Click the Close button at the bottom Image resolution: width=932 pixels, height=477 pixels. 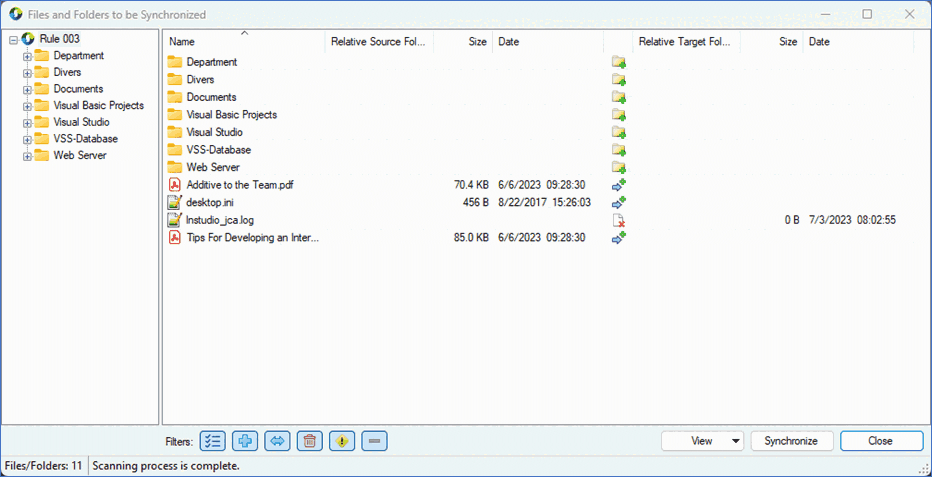point(880,441)
